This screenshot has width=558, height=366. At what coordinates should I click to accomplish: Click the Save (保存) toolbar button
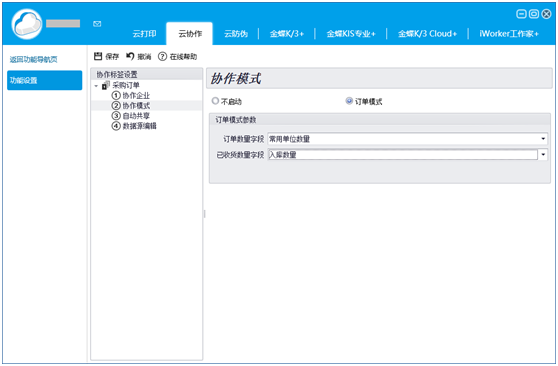(x=106, y=56)
